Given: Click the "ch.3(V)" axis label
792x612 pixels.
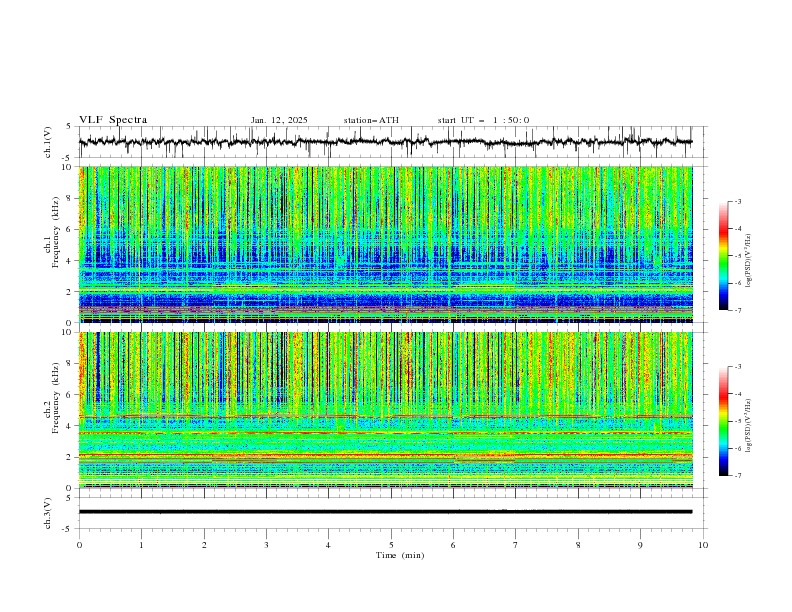Looking at the screenshot, I should [48, 513].
